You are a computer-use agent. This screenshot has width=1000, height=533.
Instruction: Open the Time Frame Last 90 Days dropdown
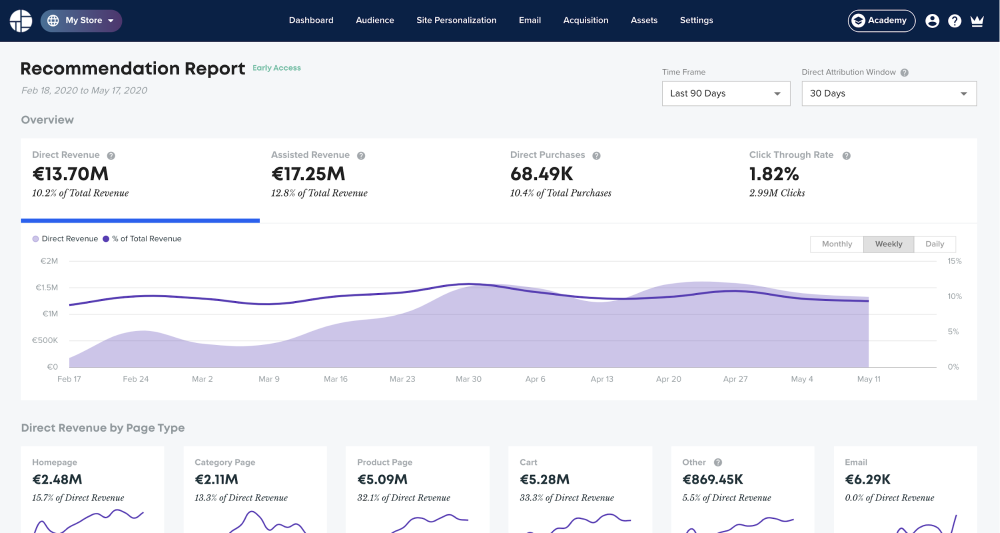click(726, 94)
